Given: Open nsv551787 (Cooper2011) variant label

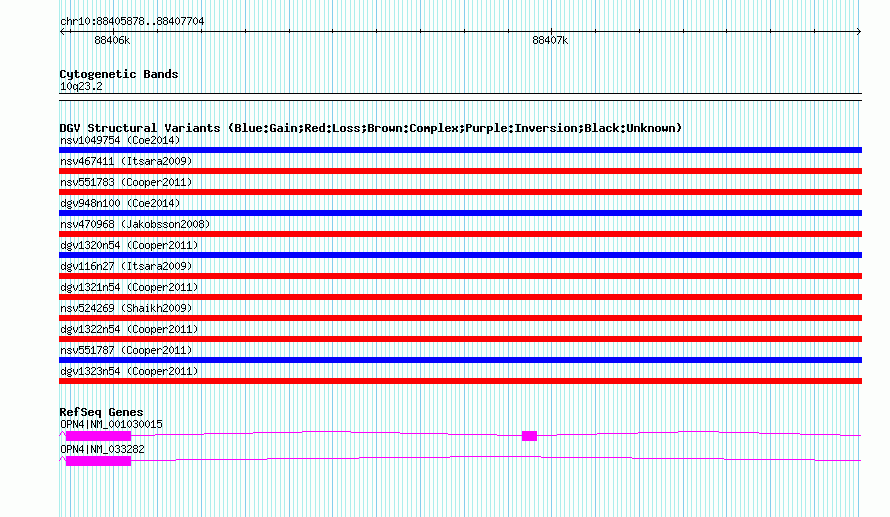Looking at the screenshot, I should (x=126, y=350).
